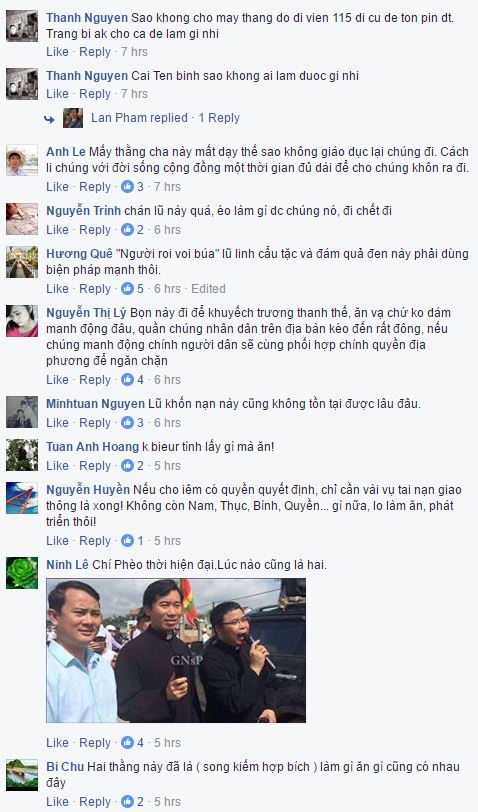This screenshot has height=812, width=478.
Task: Expand Lan Pham's 1 Reply thread
Action: [219, 118]
